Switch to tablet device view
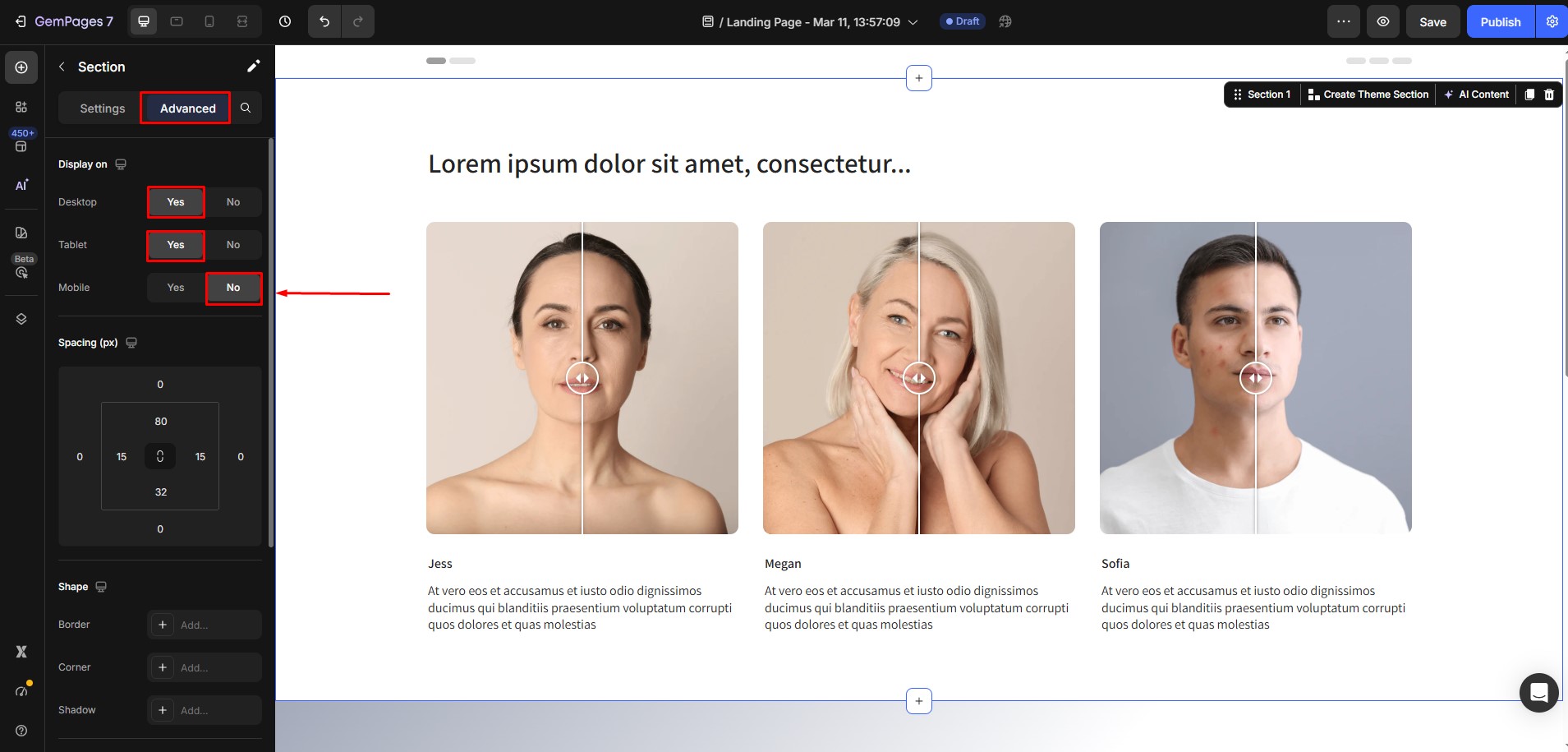 177,21
